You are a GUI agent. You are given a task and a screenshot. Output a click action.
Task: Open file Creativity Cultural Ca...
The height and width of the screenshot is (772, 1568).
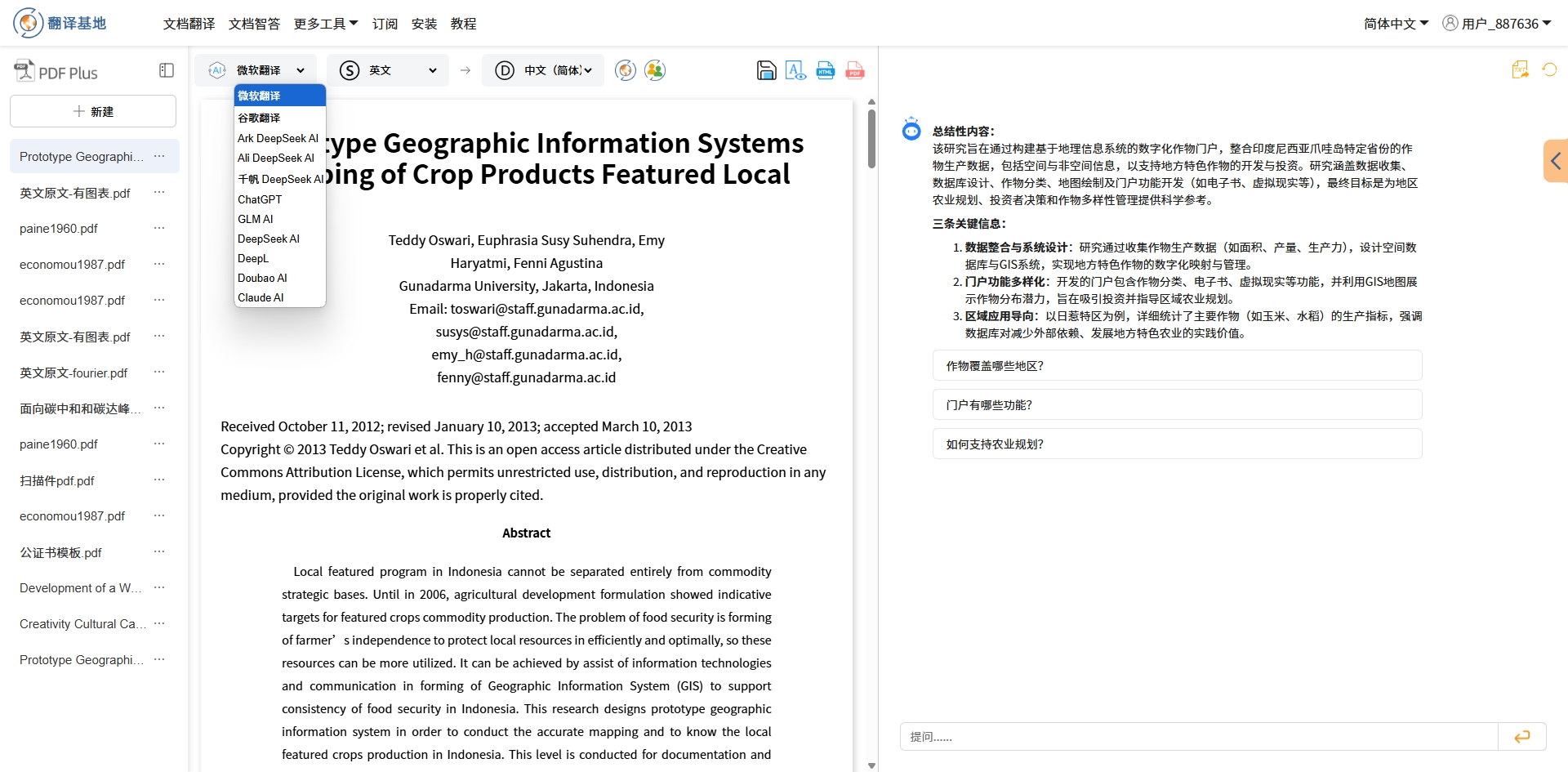pyautogui.click(x=82, y=623)
